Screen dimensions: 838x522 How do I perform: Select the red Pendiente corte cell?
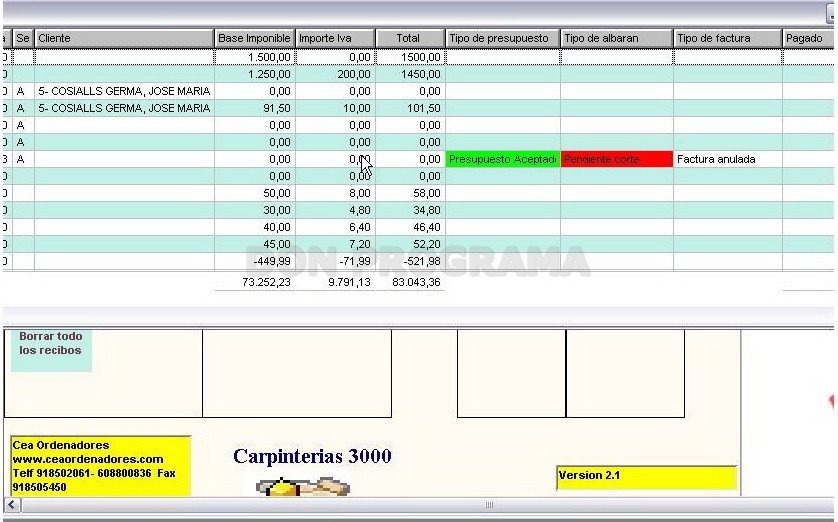(617, 159)
